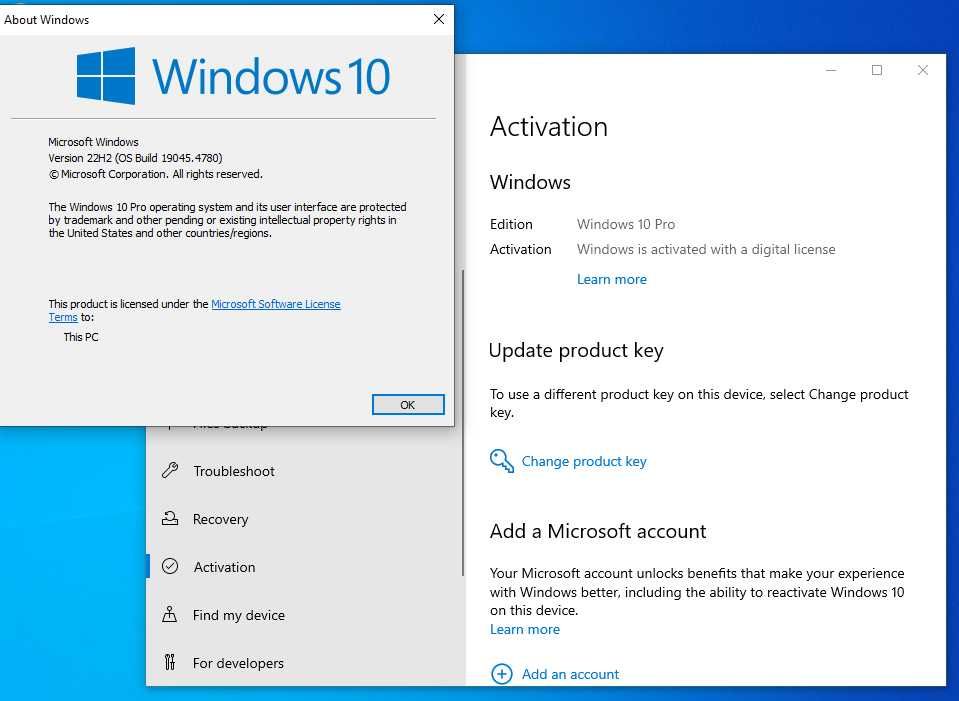The image size is (959, 701).
Task: Open the Microsoft Software License link
Action: click(276, 304)
